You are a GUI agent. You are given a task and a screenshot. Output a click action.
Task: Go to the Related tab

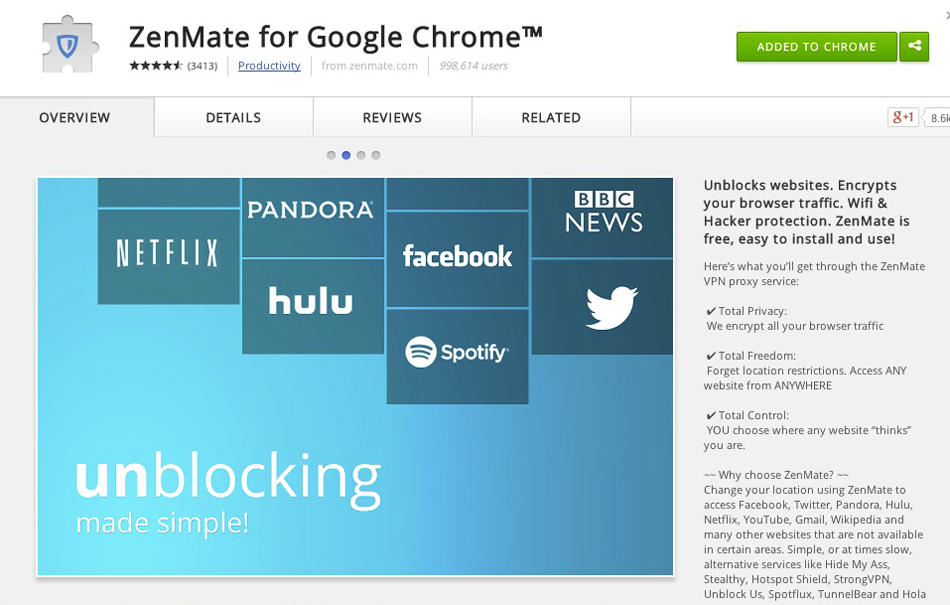pos(551,117)
